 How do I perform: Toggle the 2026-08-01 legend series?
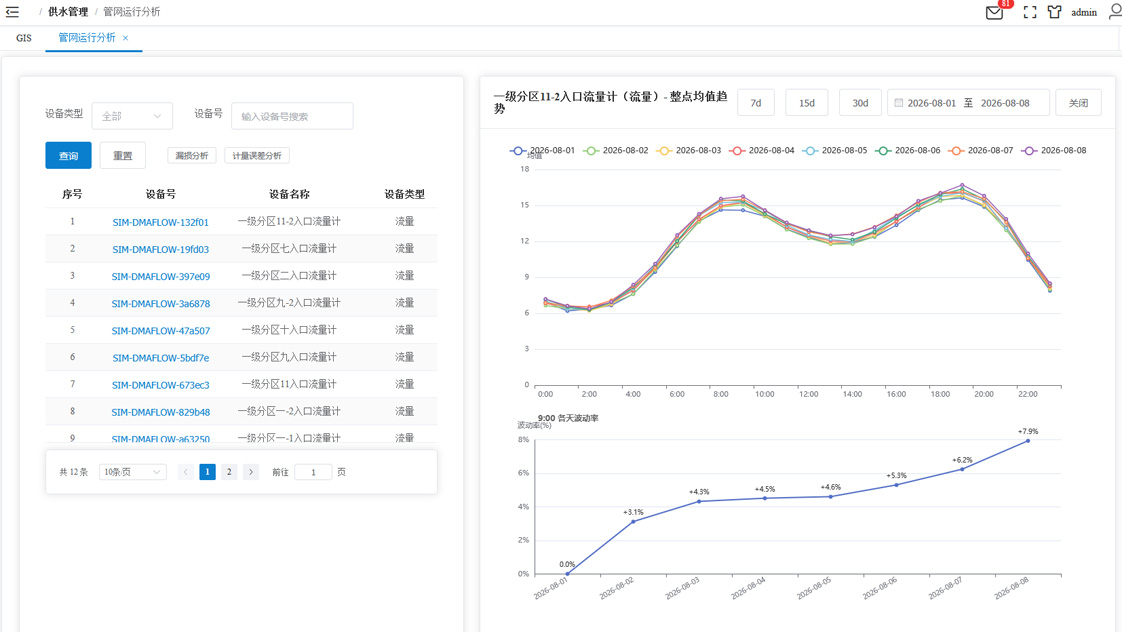(542, 150)
